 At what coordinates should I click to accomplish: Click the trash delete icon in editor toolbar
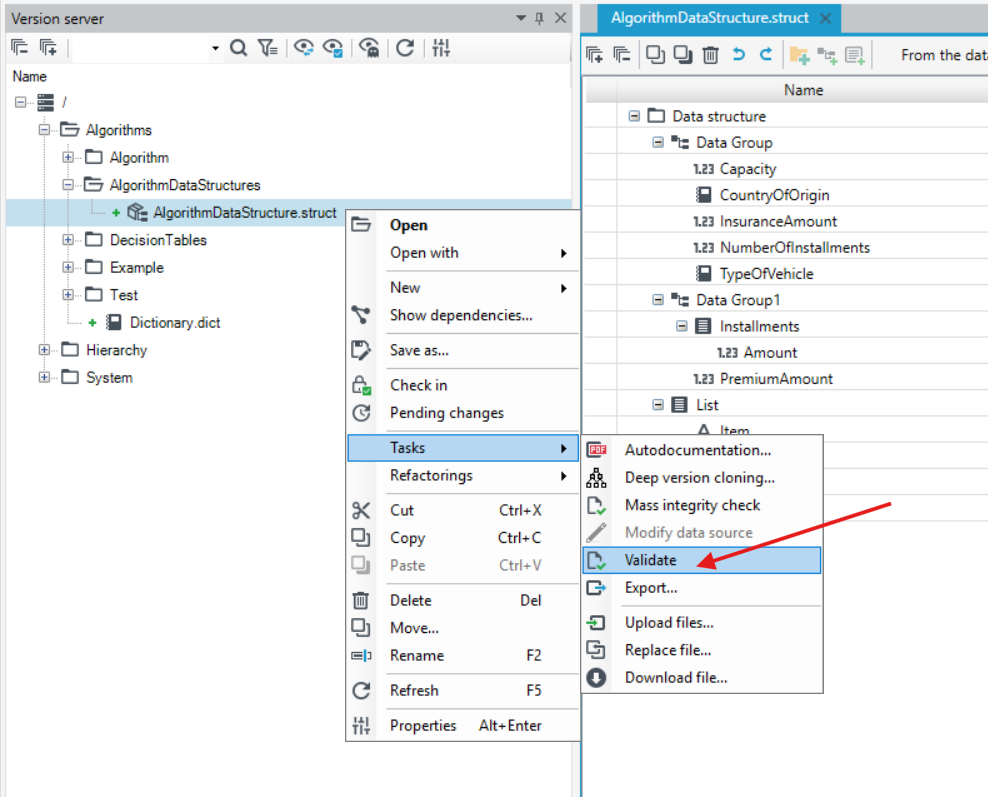coord(710,55)
